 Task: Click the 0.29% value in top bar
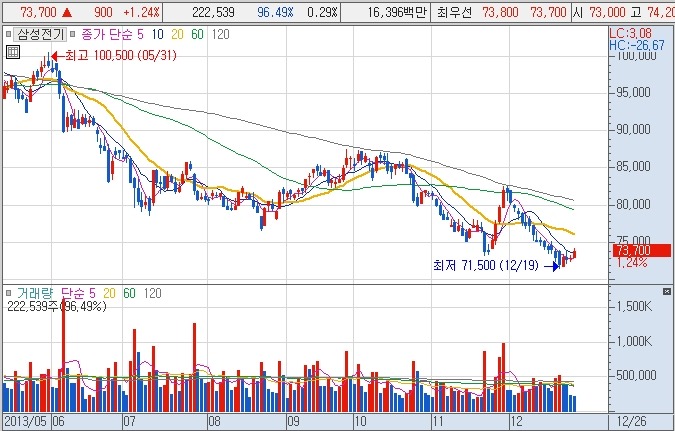(322, 12)
